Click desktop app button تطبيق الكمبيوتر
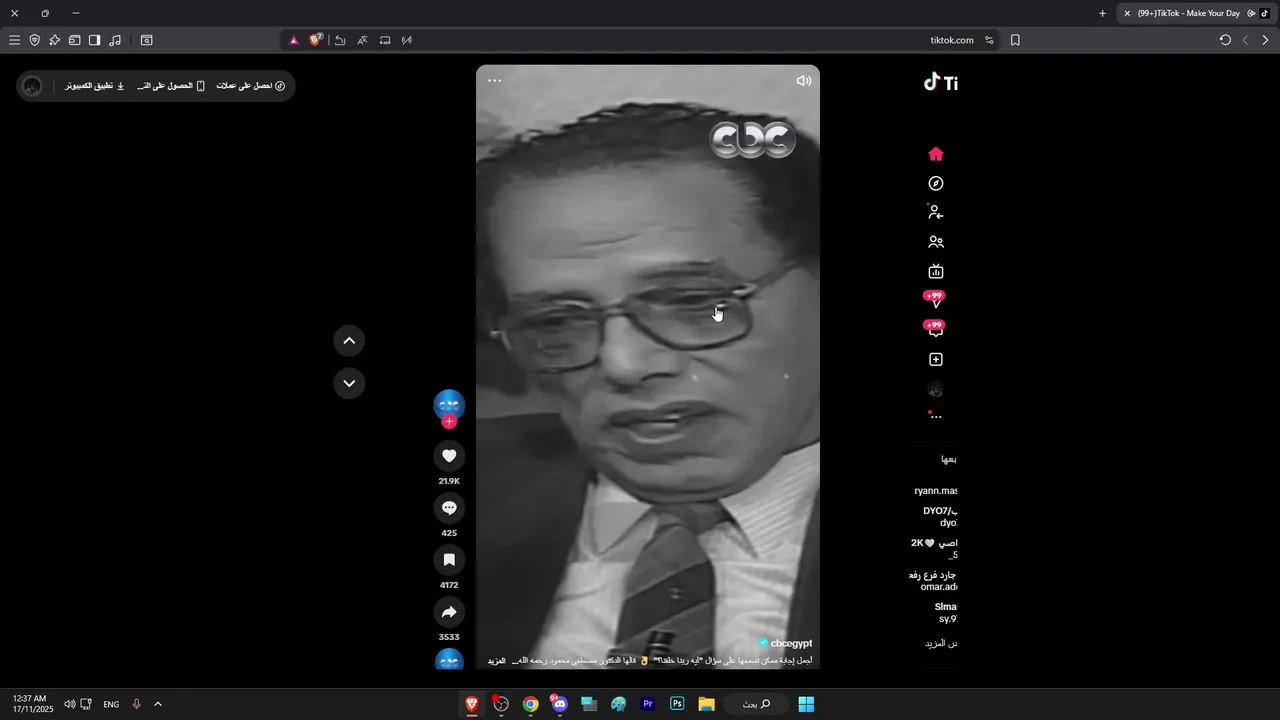This screenshot has height=720, width=1280. coord(95,86)
